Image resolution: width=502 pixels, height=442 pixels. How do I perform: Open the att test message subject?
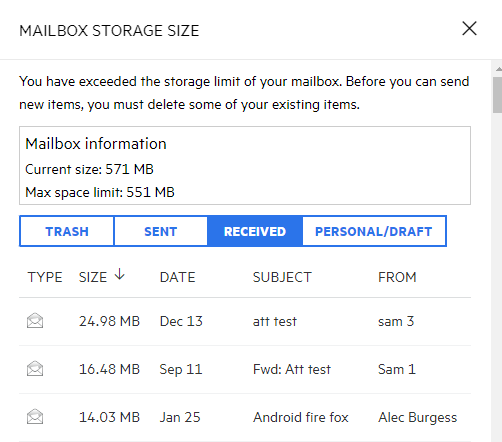275,321
